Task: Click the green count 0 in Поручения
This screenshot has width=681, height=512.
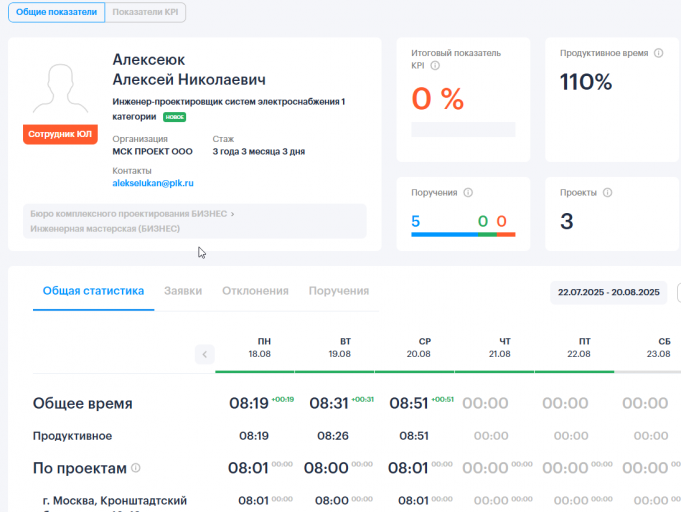Action: click(483, 221)
